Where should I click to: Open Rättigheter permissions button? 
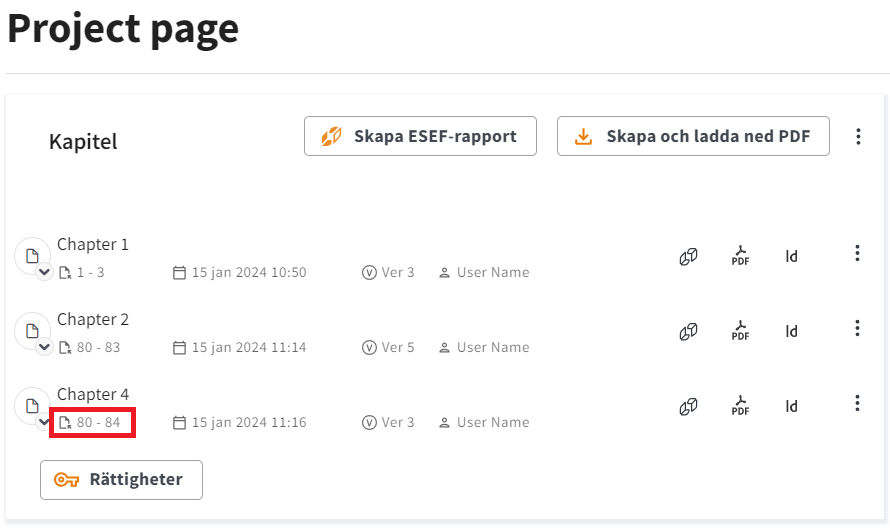click(121, 480)
